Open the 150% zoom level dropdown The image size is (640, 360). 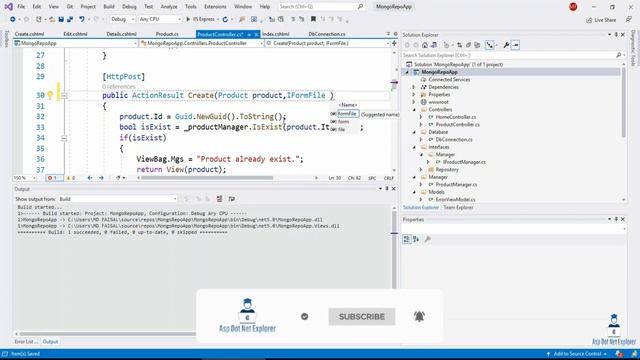pyautogui.click(x=24, y=178)
